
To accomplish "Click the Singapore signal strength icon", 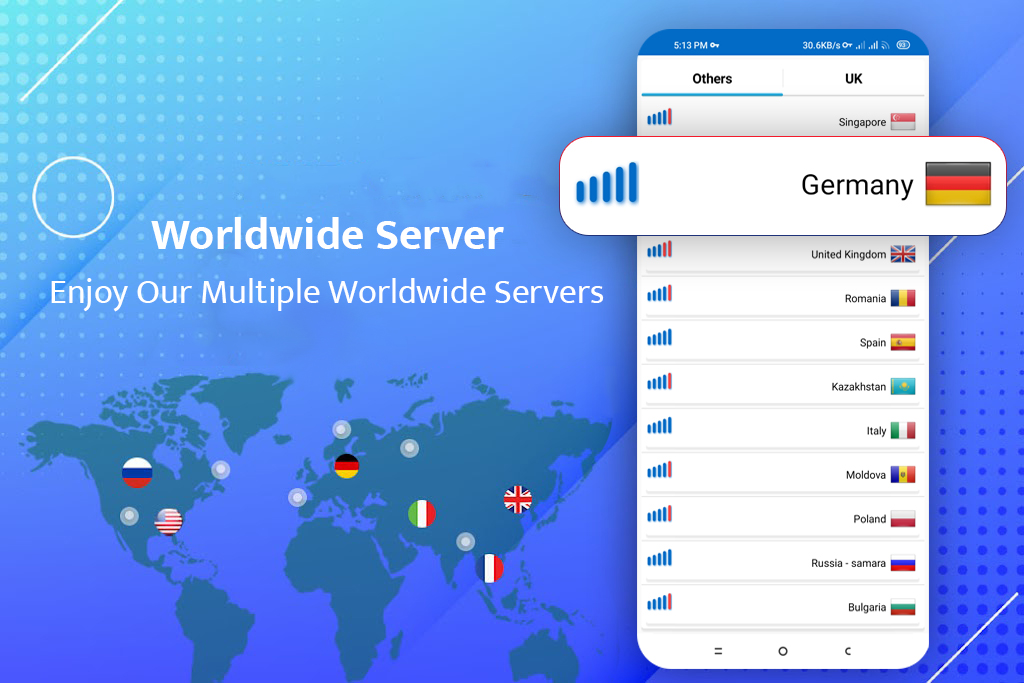I will tap(659, 117).
